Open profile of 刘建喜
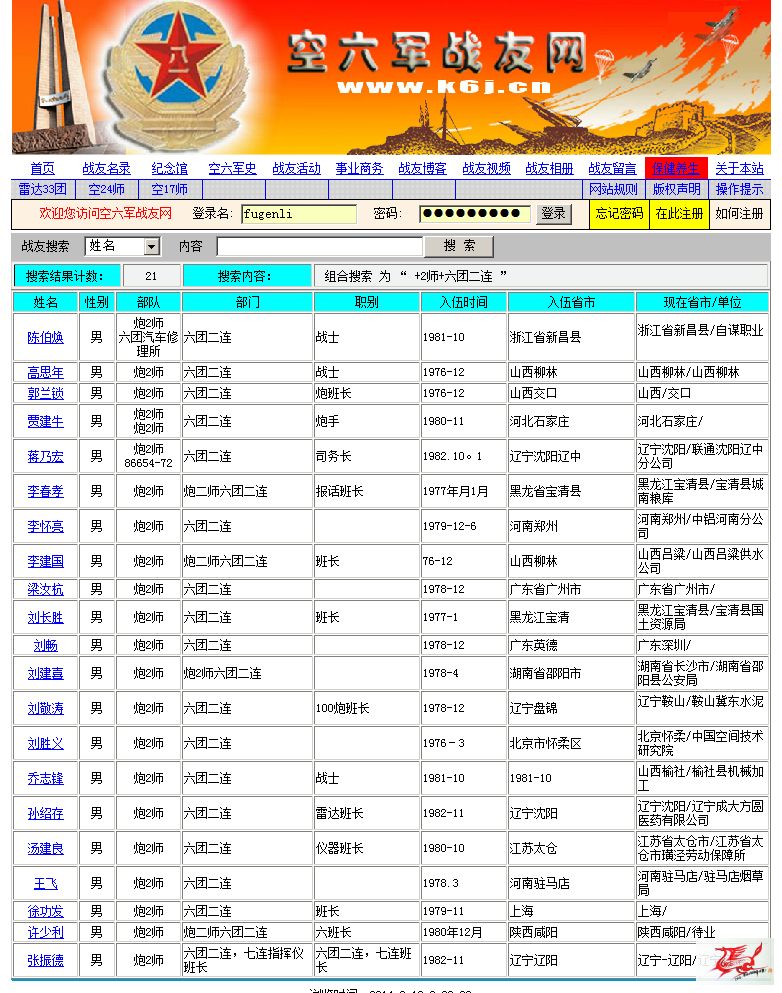 46,673
